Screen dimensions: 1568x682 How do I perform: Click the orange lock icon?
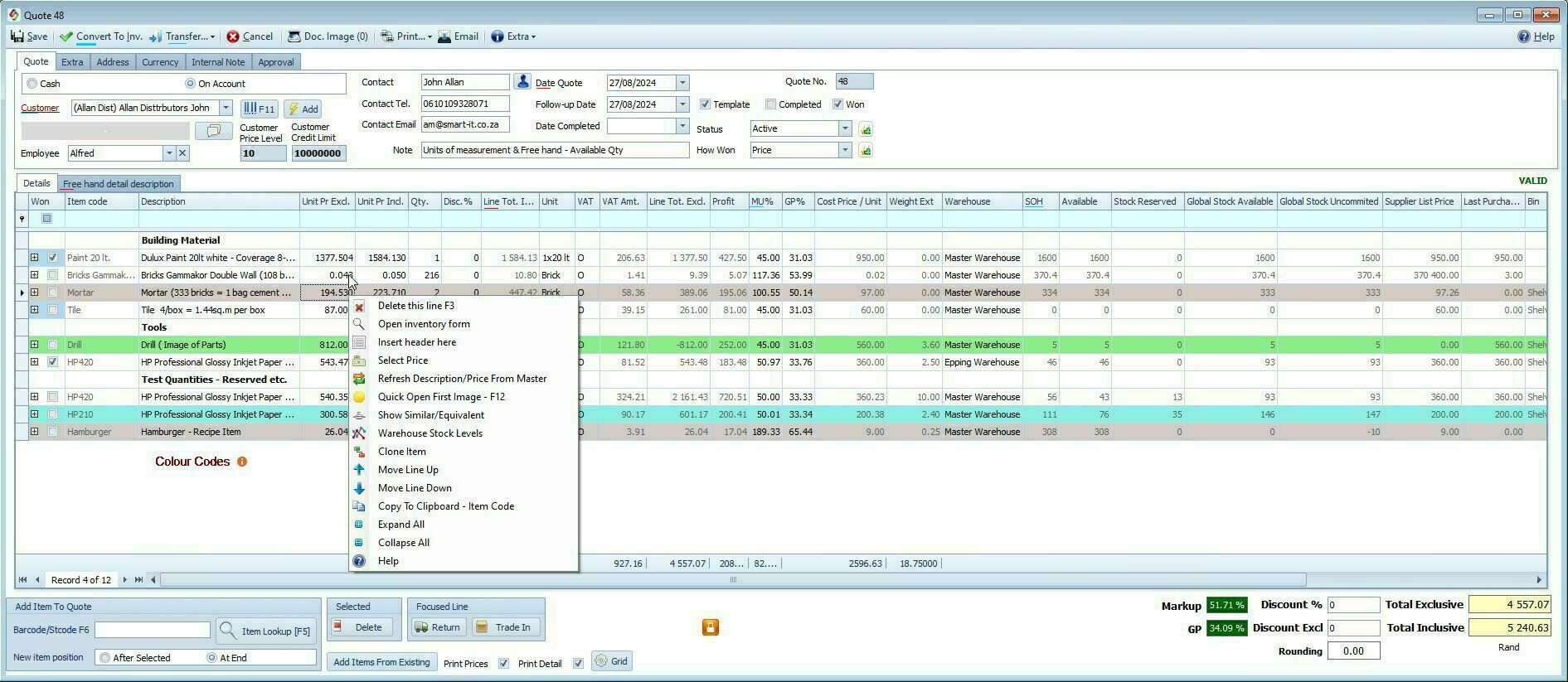(711, 627)
